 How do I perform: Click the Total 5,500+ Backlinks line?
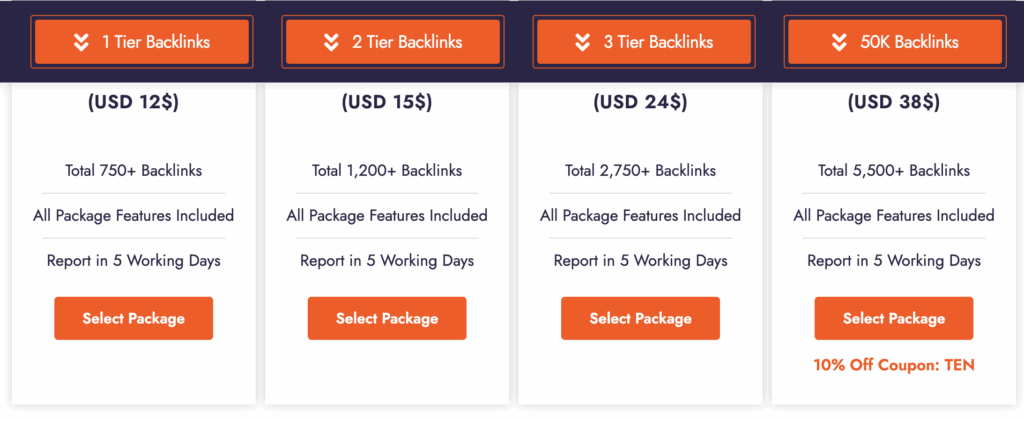click(894, 171)
